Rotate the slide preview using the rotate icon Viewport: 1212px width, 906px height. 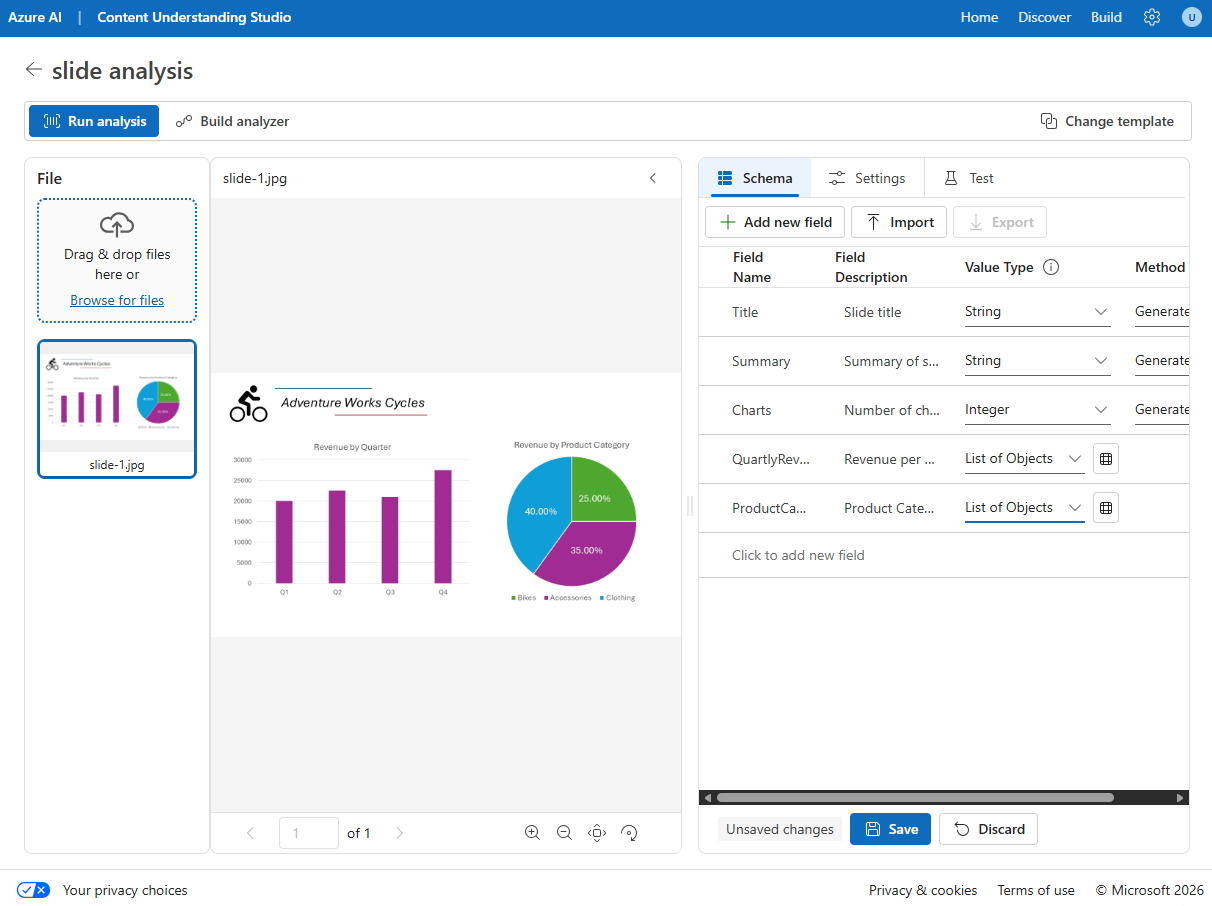coord(629,832)
